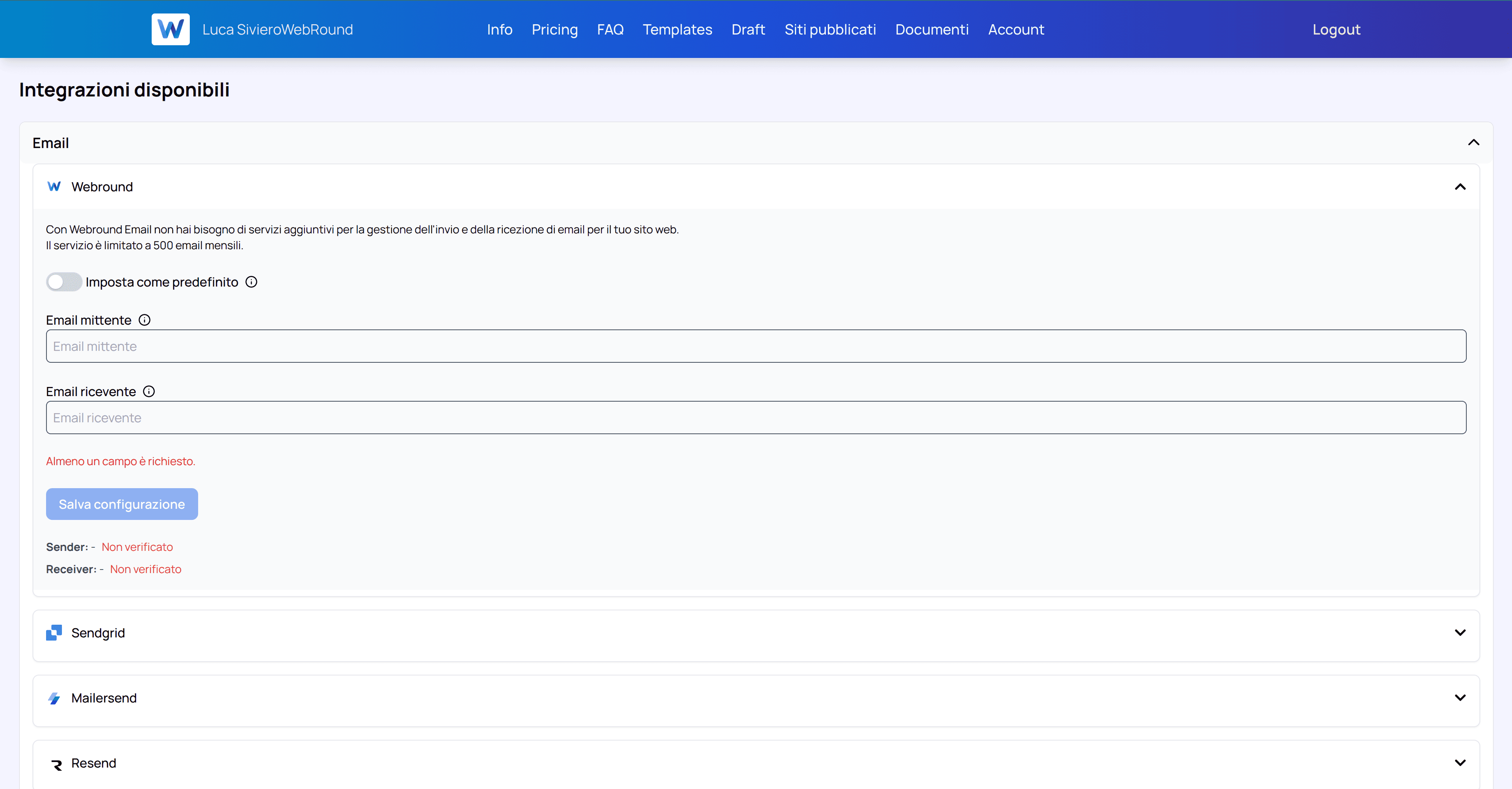The image size is (1512, 789).
Task: Click Non verificato next to Receiver
Action: (146, 568)
